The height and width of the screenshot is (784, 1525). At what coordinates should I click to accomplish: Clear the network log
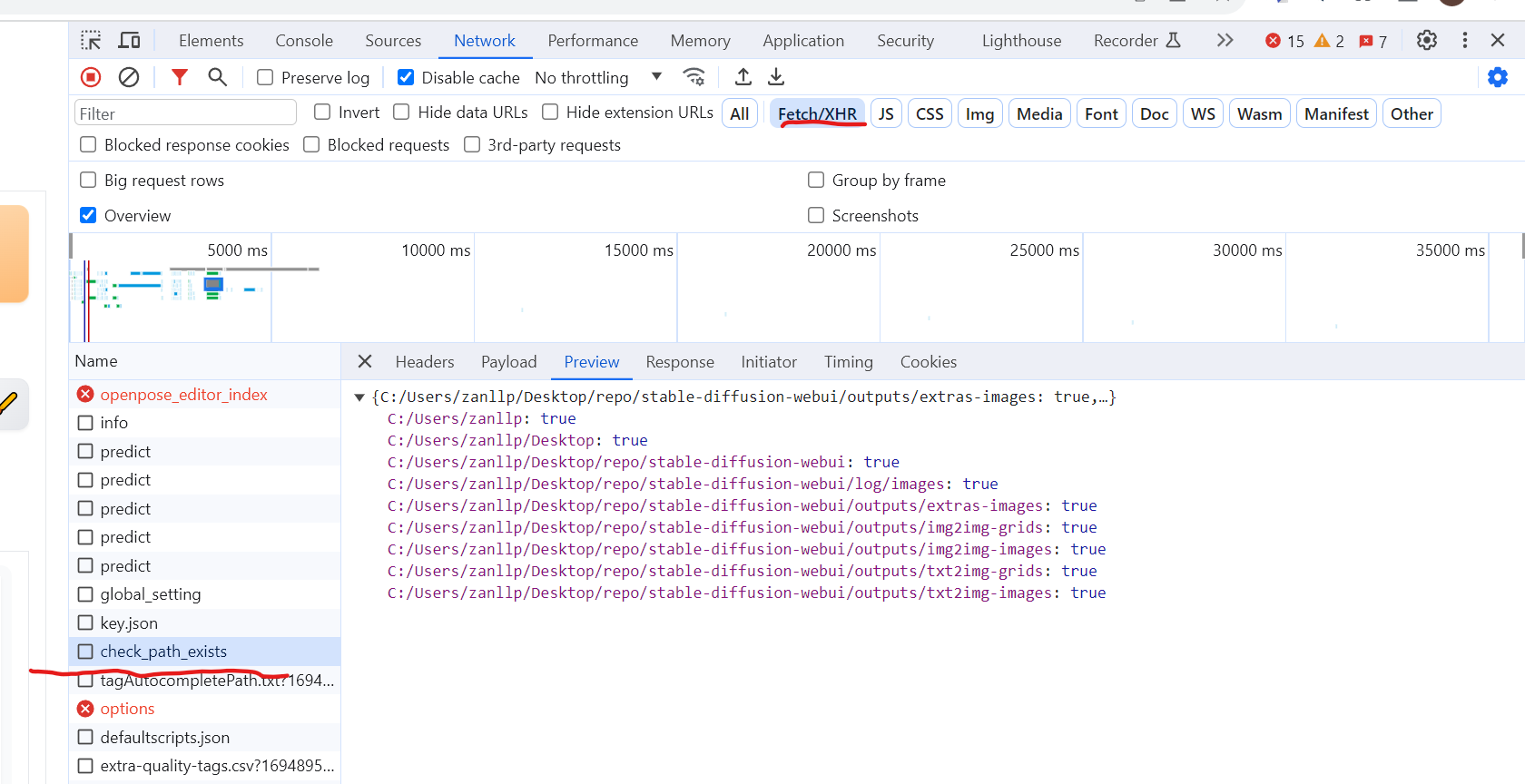(129, 77)
